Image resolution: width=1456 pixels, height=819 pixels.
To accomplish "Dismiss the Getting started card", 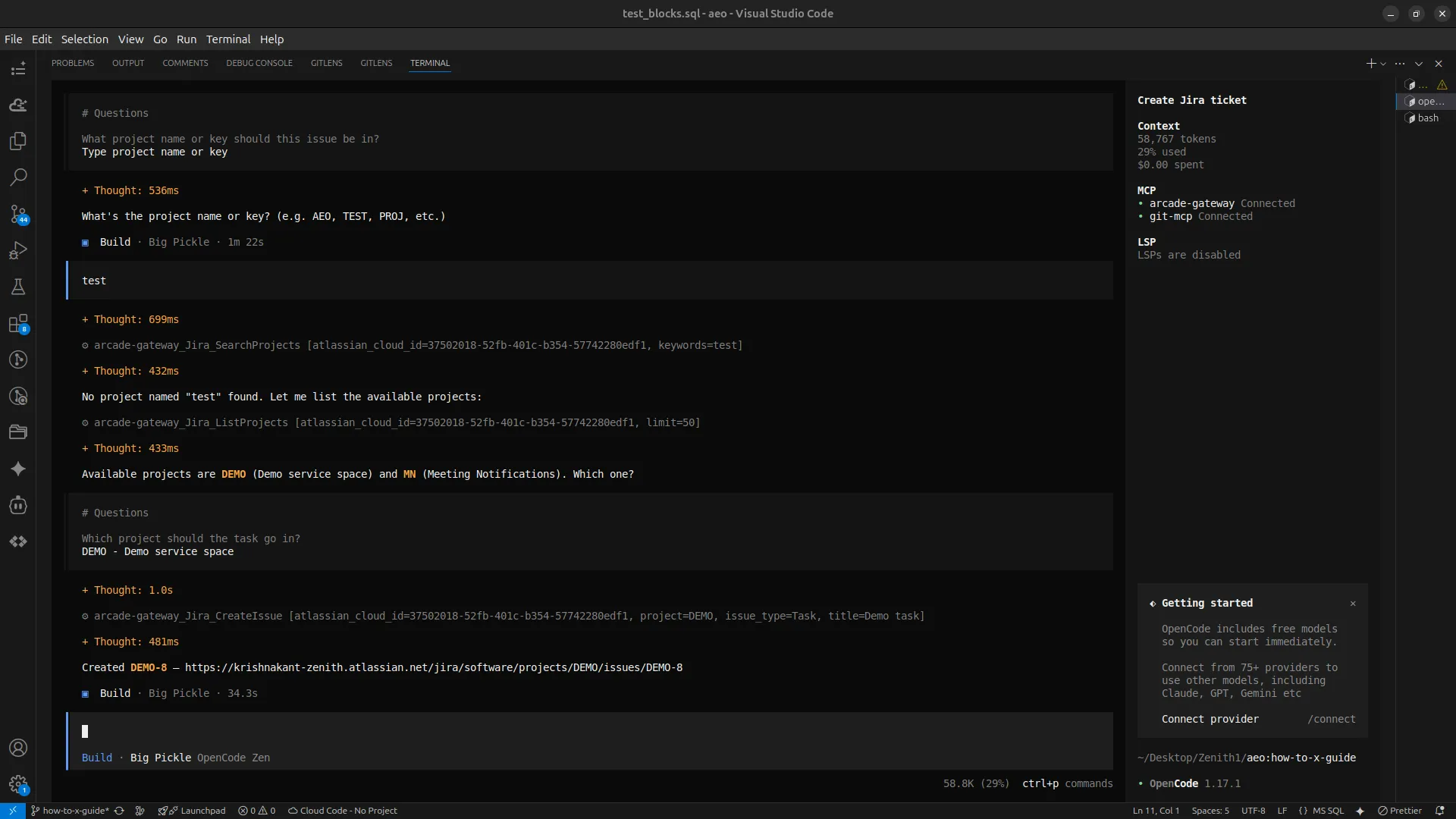I will (1353, 604).
